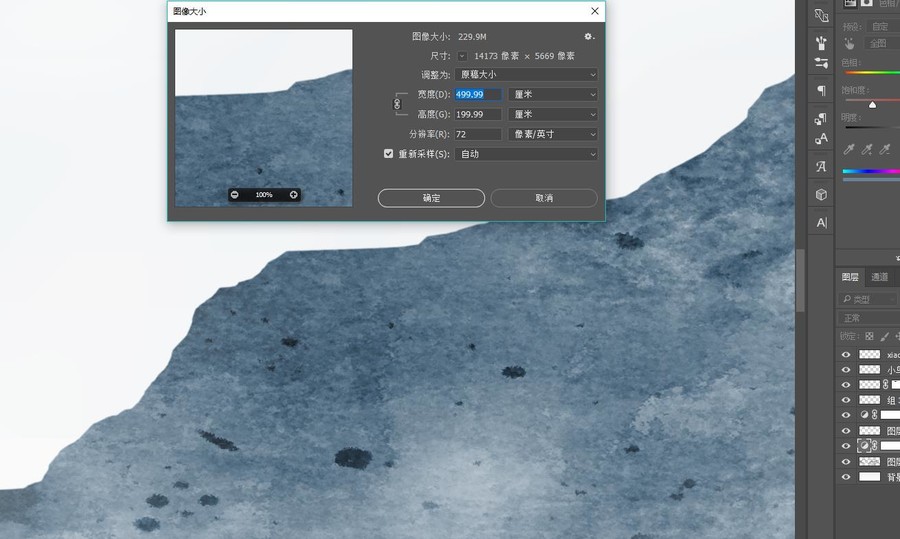This screenshot has height=539, width=900.
Task: Open the 3D panel cube icon
Action: [x=821, y=195]
